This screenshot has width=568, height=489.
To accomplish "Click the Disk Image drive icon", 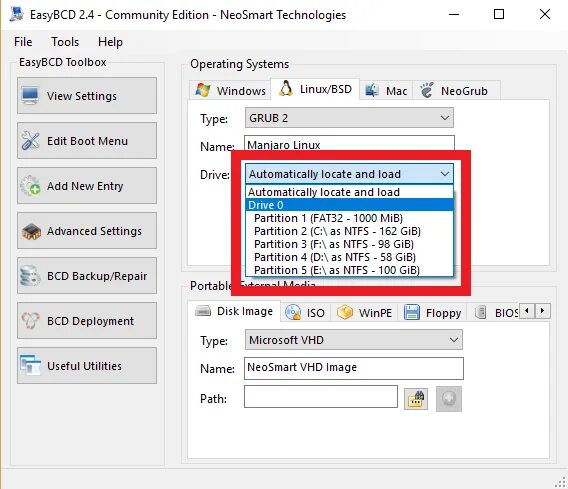I will tap(203, 311).
